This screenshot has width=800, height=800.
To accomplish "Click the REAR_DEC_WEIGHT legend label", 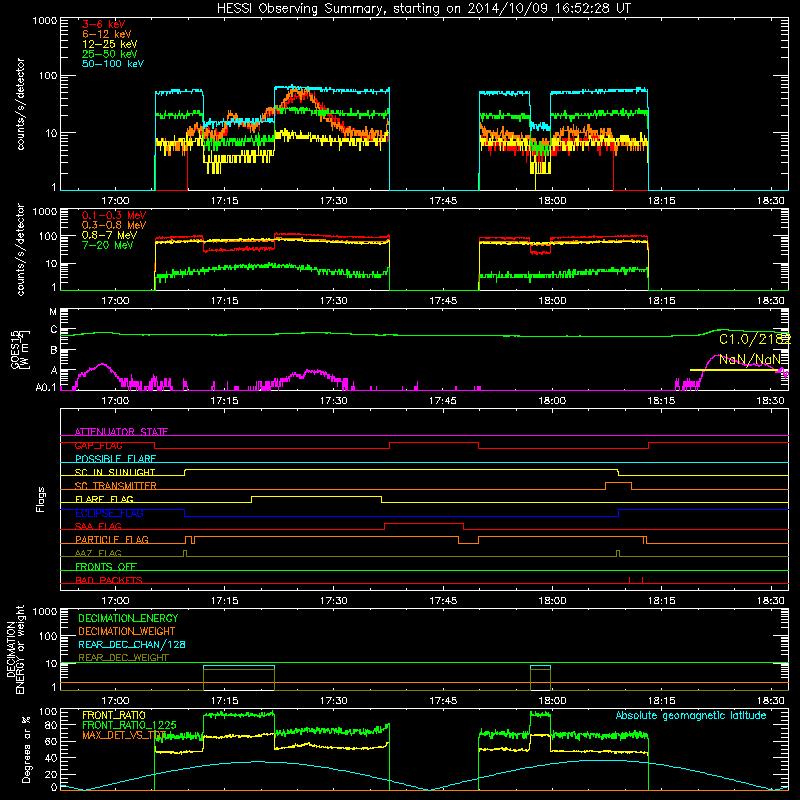I will [123, 658].
